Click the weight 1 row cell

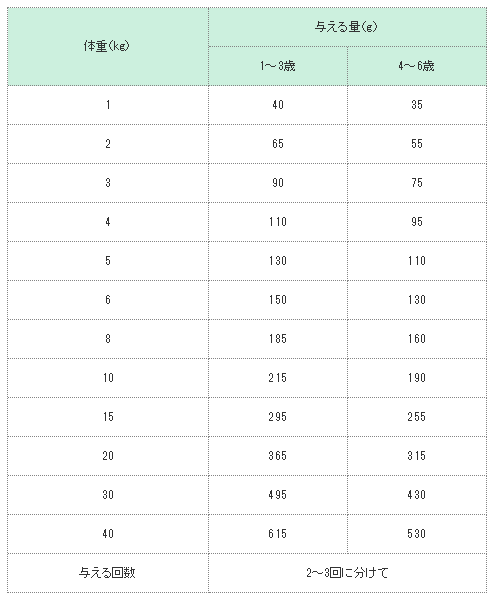point(108,105)
